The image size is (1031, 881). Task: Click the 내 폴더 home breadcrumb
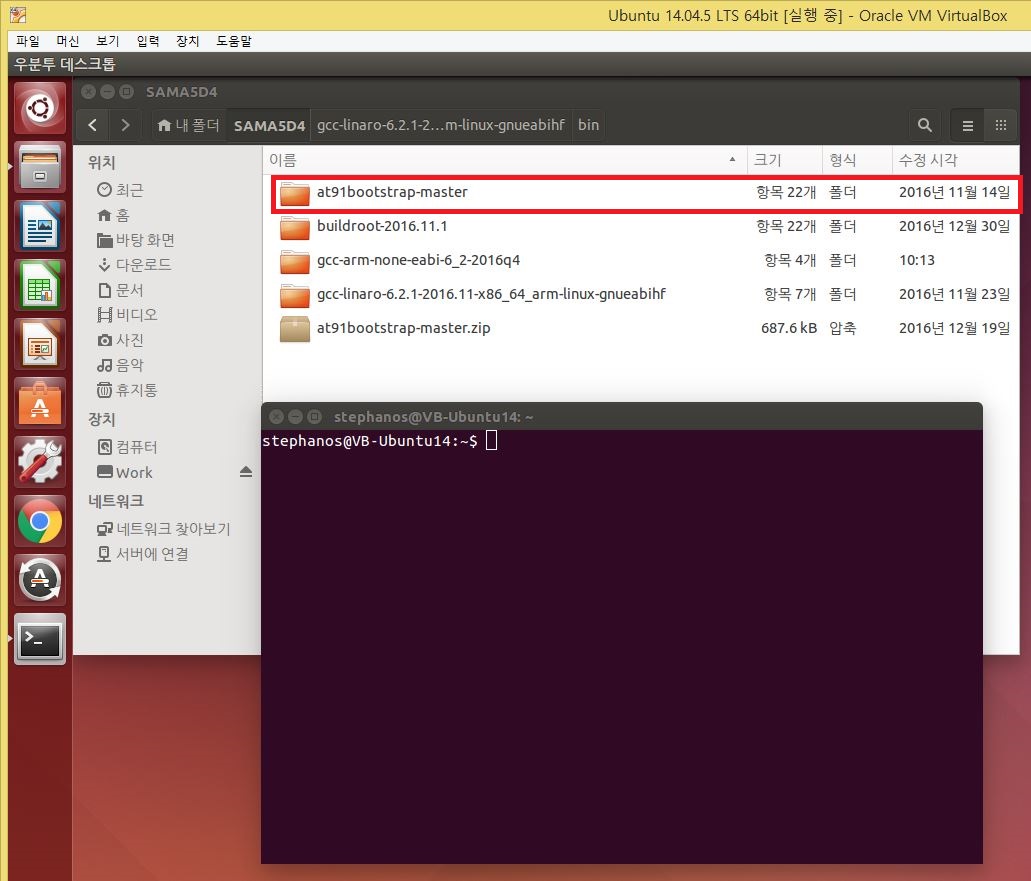click(189, 125)
